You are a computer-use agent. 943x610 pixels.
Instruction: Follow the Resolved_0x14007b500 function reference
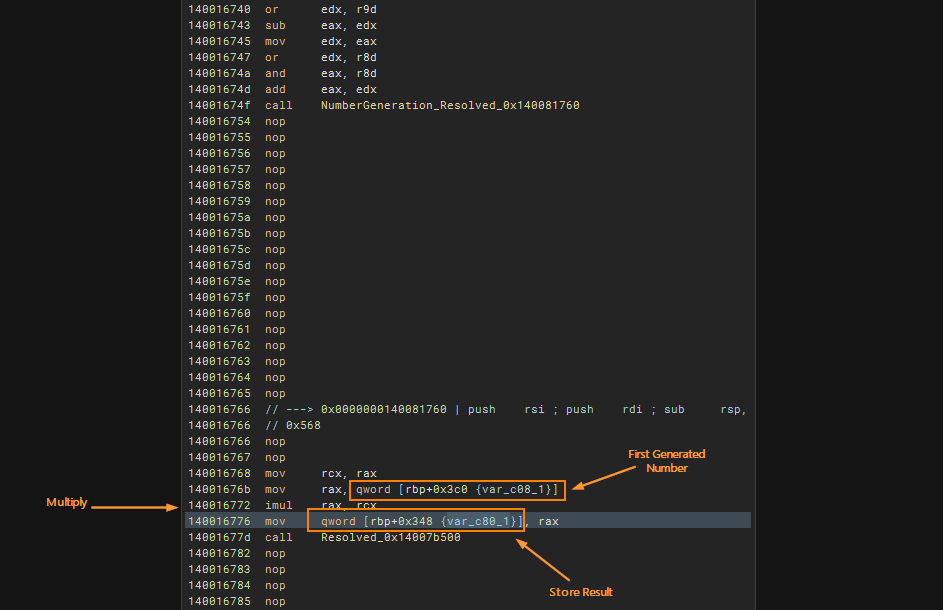tap(390, 537)
